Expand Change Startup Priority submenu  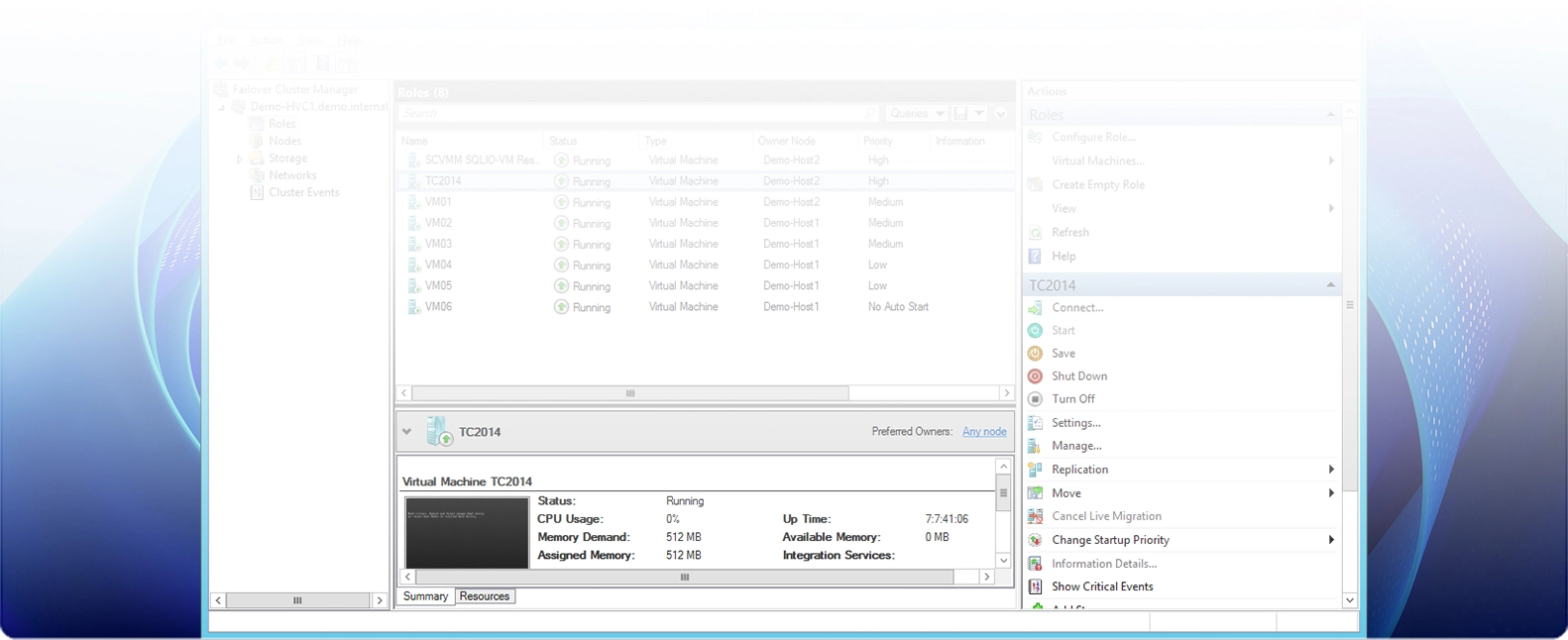coord(1330,540)
